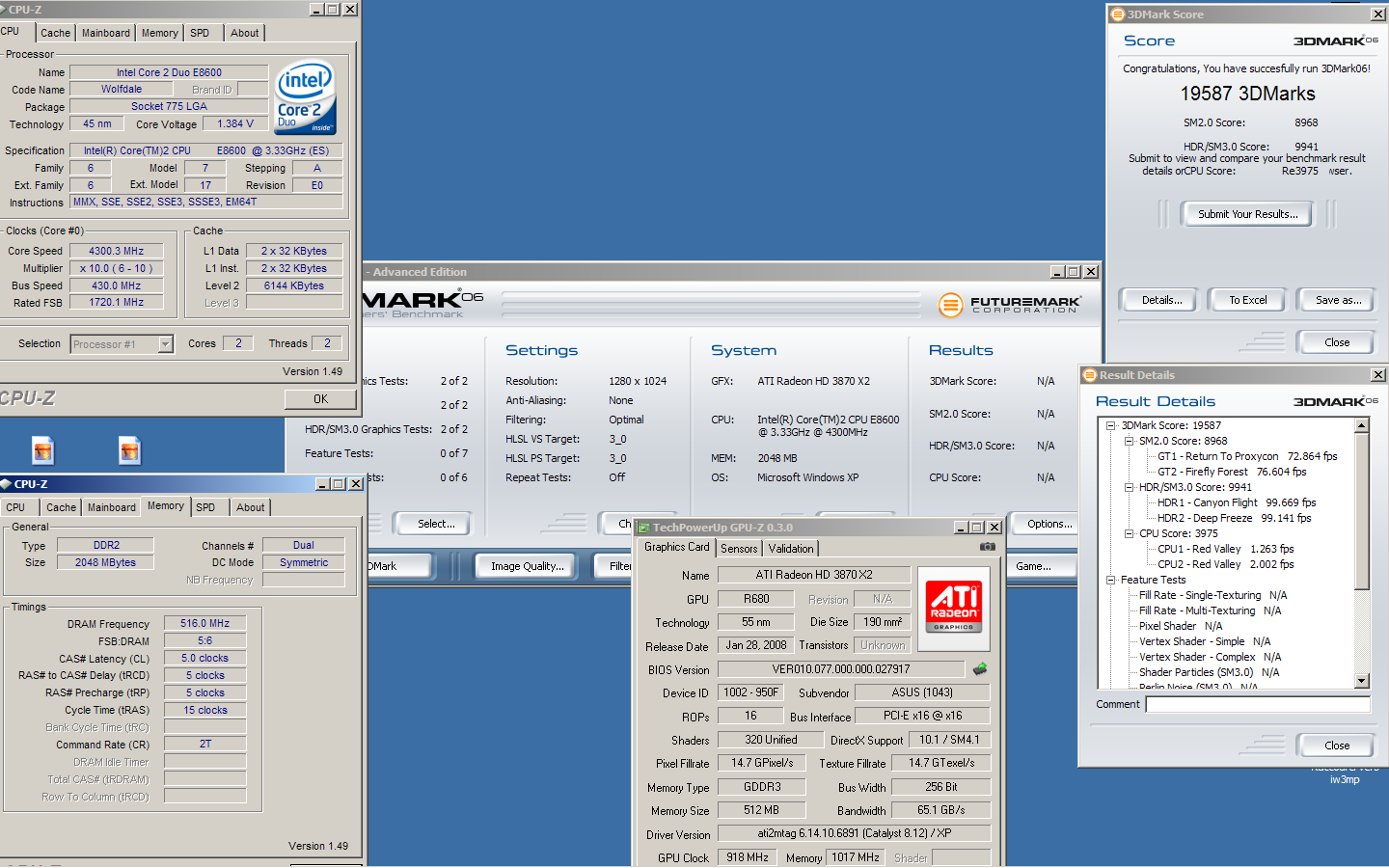
Task: Click the 3DMark Score window title icon
Action: click(x=1118, y=14)
